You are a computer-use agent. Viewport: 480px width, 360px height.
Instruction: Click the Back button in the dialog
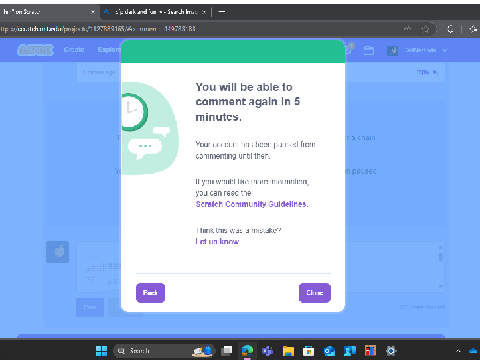tap(150, 293)
